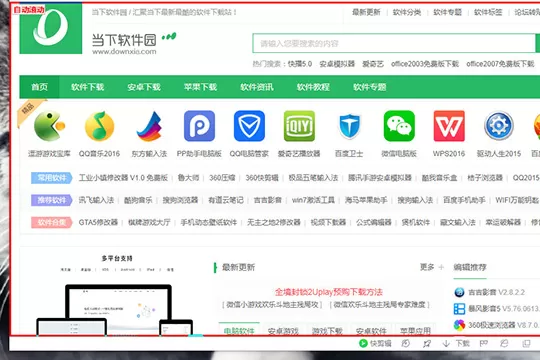540x360 pixels.
Task: Open the 软件教程 nav item
Action: tap(313, 87)
